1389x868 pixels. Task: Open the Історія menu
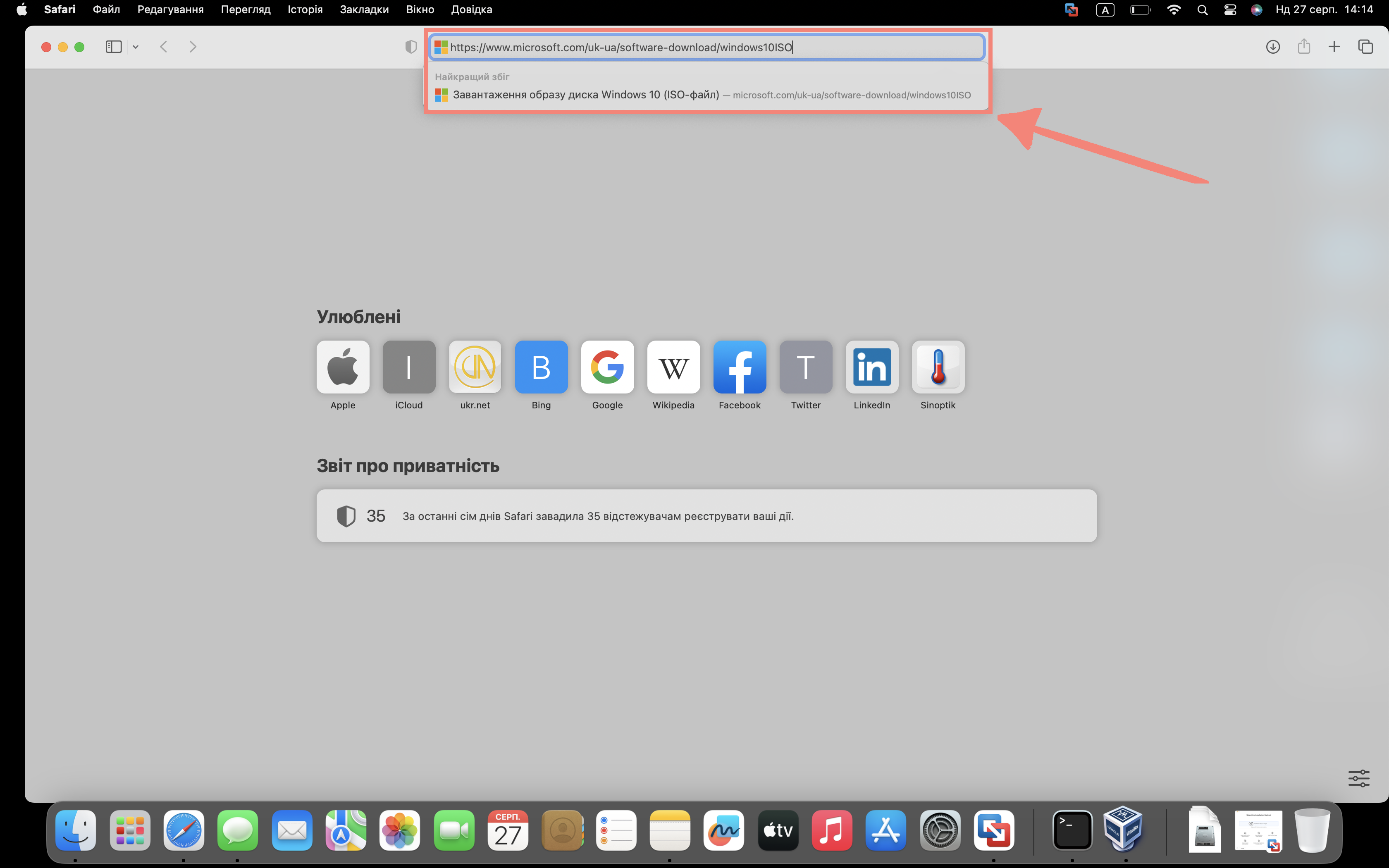[x=305, y=9]
